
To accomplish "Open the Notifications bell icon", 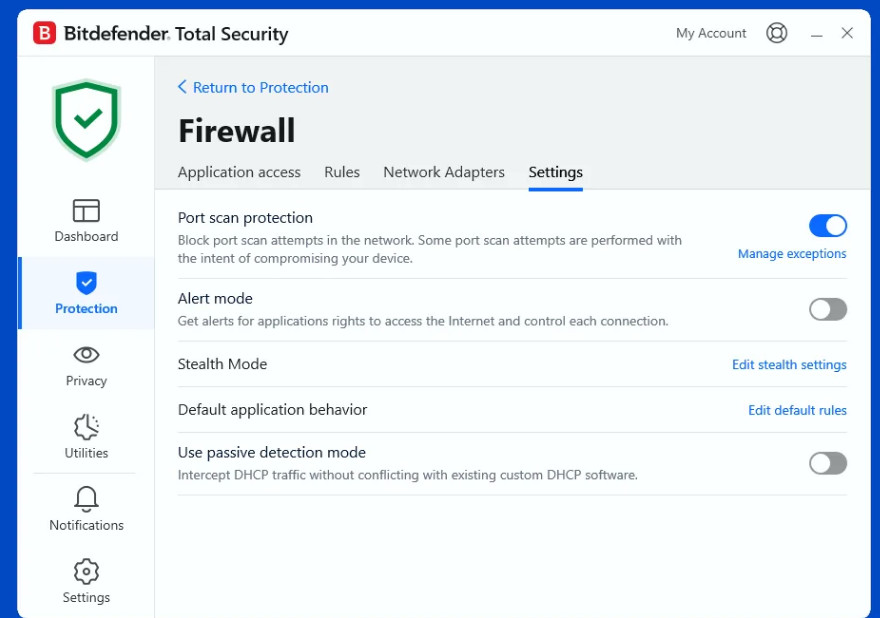I will (x=86, y=499).
